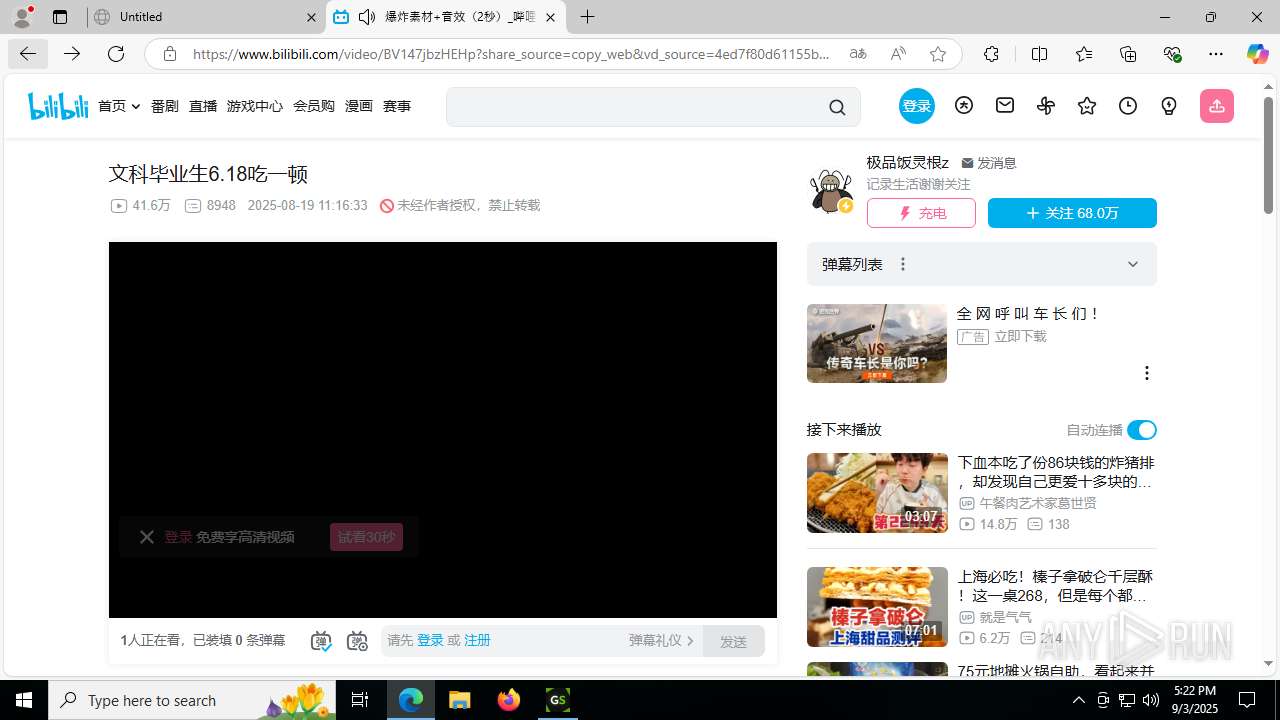Click 登录 link in danmaku input bar
Image resolution: width=1280 pixels, height=720 pixels.
(x=430, y=640)
